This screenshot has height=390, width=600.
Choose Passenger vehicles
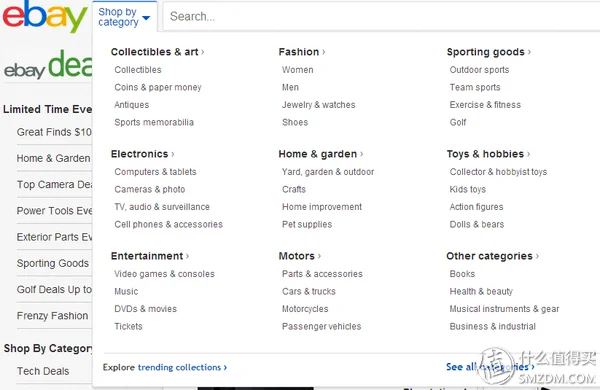[x=321, y=326]
